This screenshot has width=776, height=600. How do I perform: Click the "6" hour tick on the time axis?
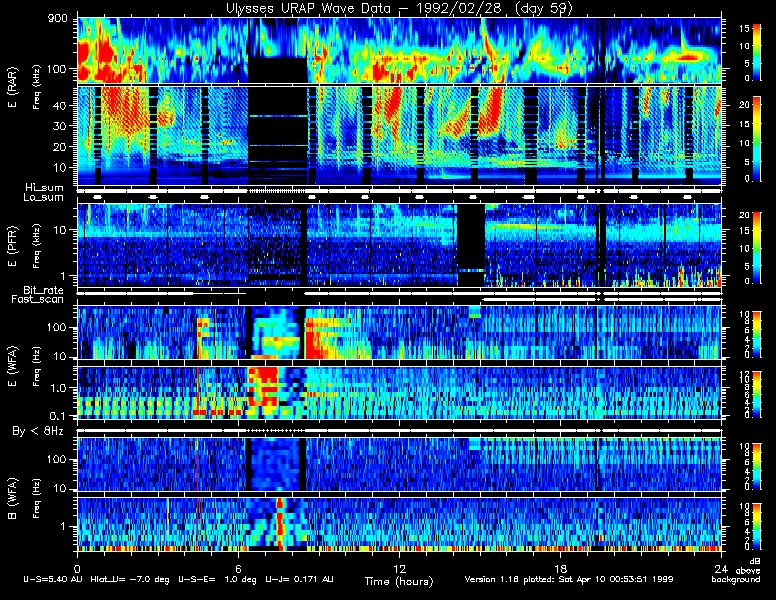tap(239, 568)
